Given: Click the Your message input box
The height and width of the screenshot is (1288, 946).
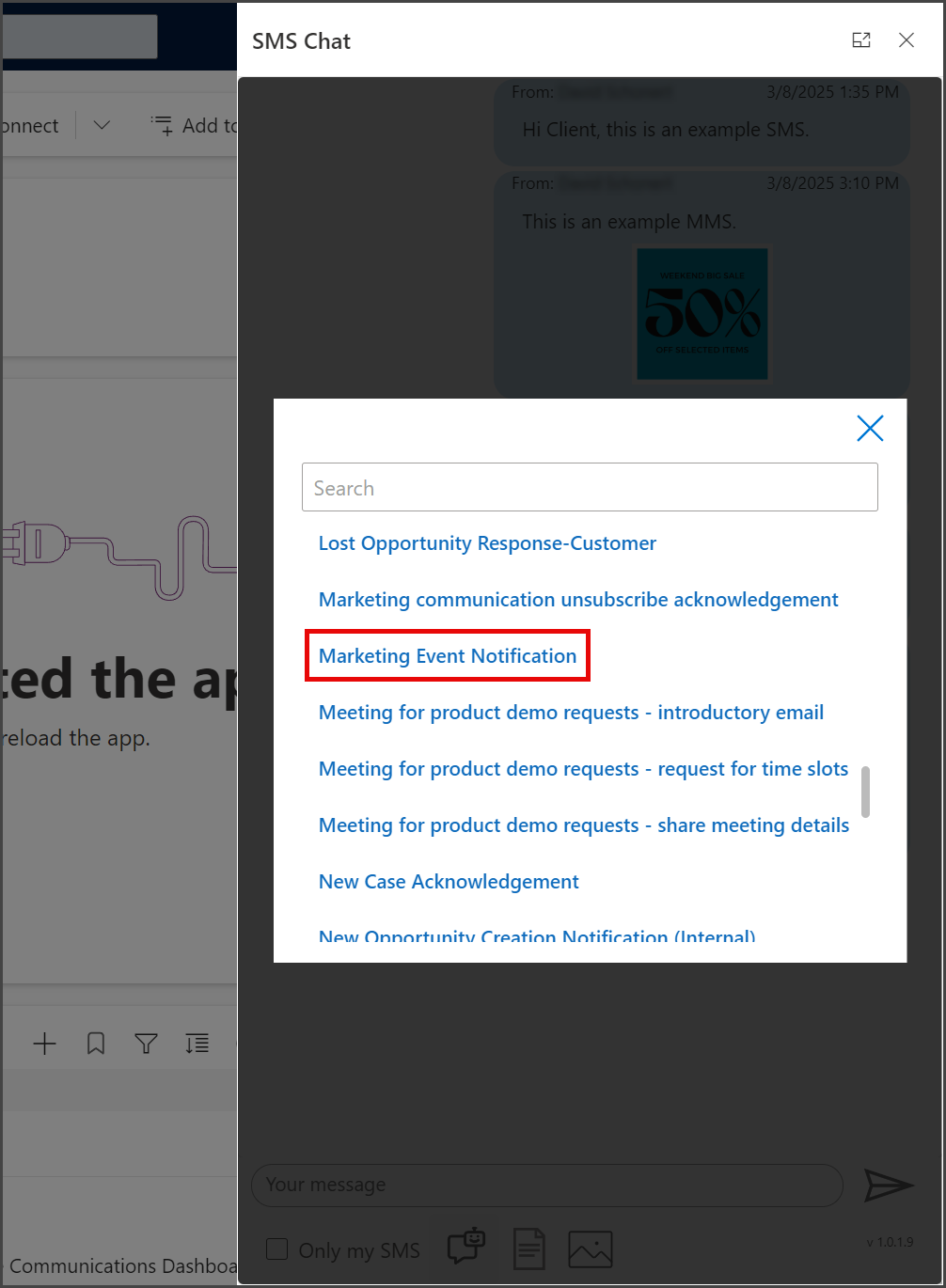Looking at the screenshot, I should [x=547, y=1185].
